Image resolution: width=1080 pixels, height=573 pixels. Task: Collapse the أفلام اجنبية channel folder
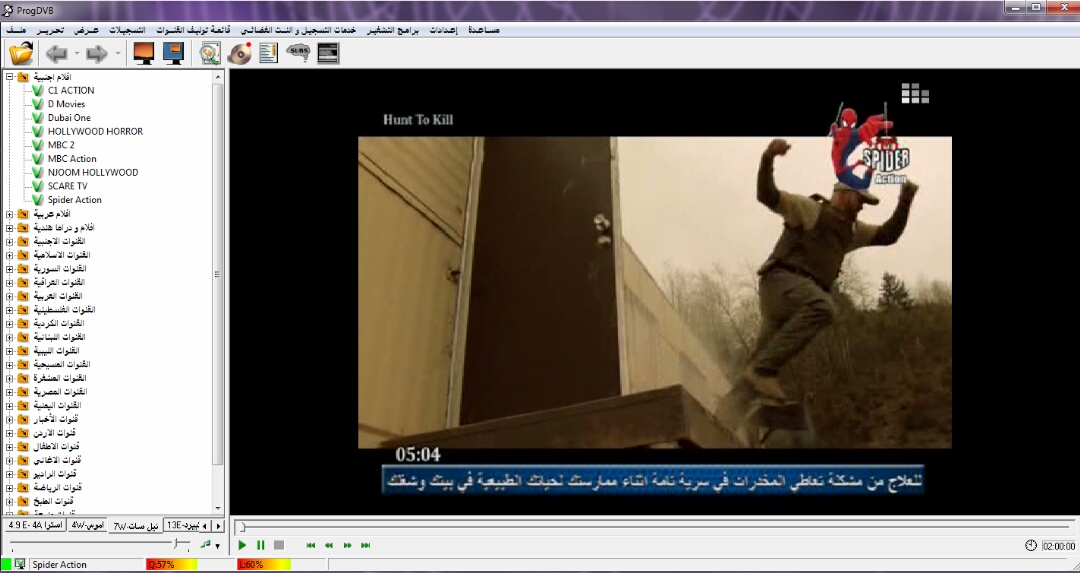coord(9,77)
